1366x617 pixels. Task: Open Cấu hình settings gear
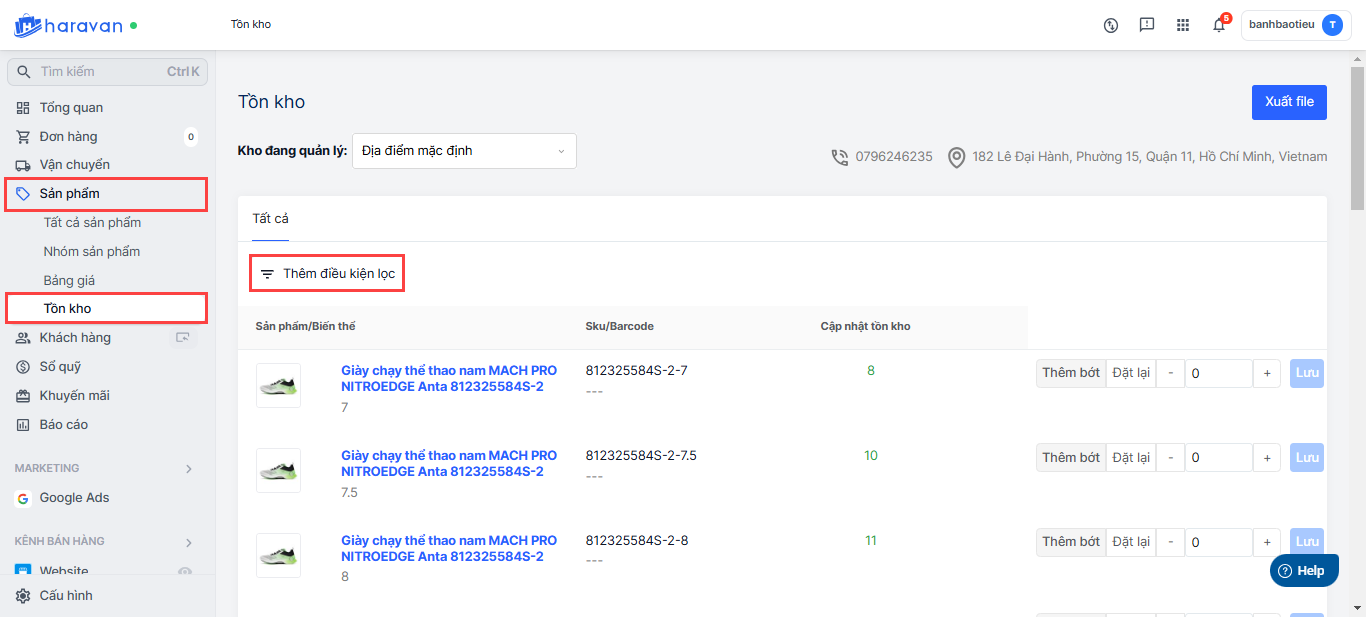(x=23, y=596)
